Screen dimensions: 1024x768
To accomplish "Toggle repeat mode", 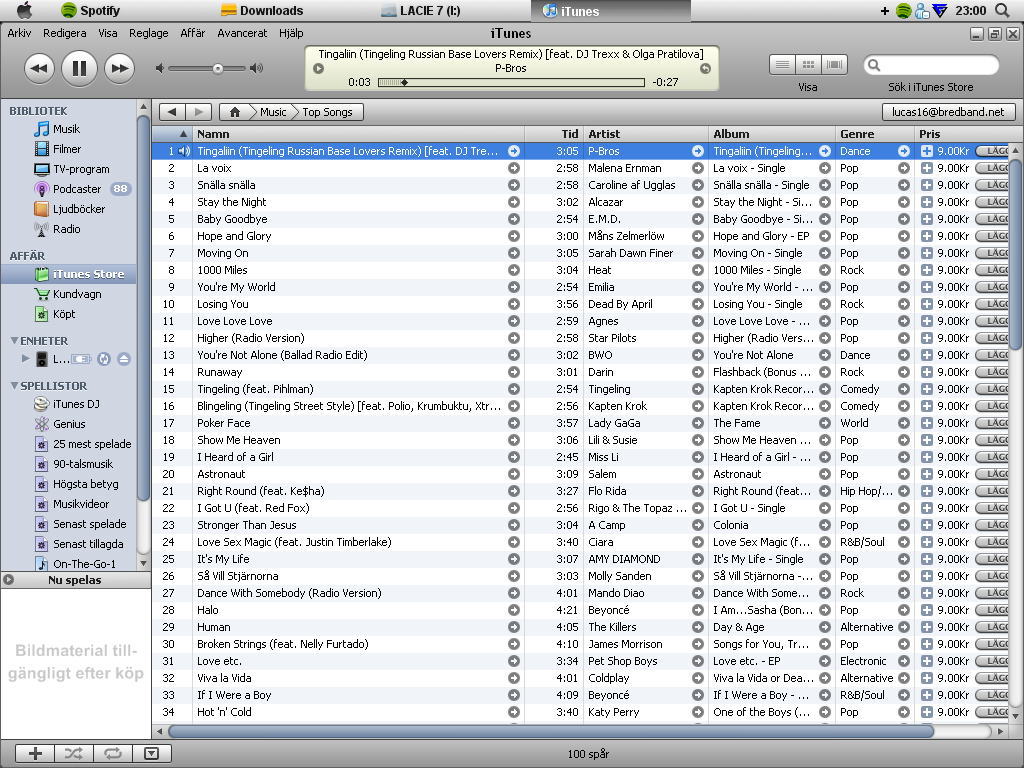I will coord(112,754).
